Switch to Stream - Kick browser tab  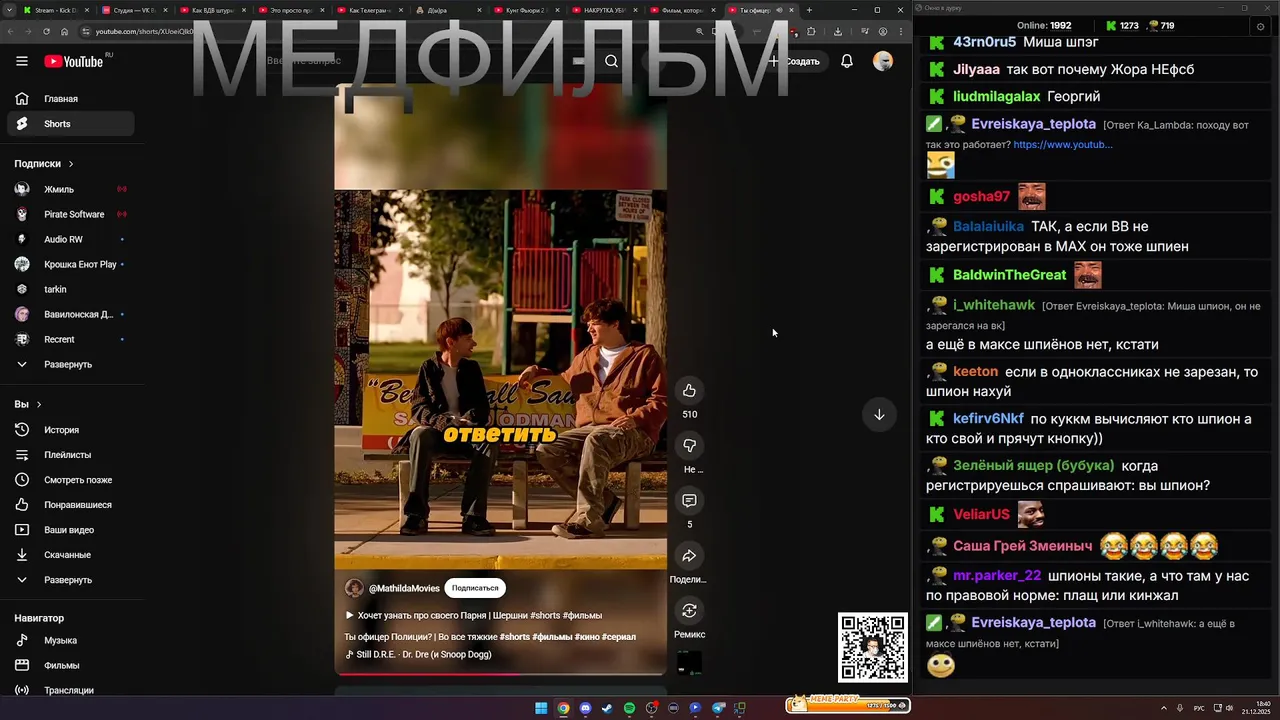(x=55, y=10)
